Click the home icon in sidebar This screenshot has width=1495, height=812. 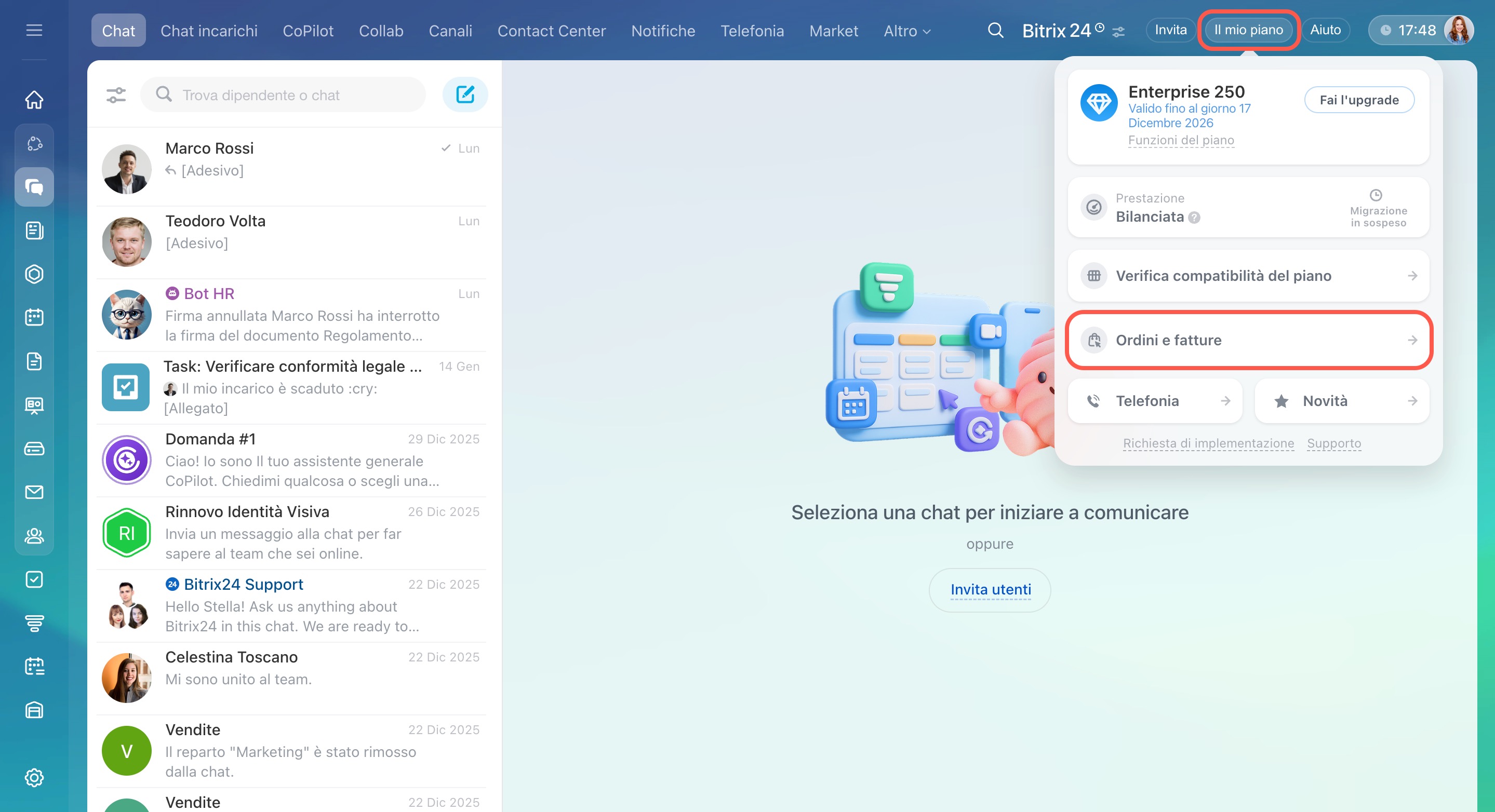click(x=34, y=100)
